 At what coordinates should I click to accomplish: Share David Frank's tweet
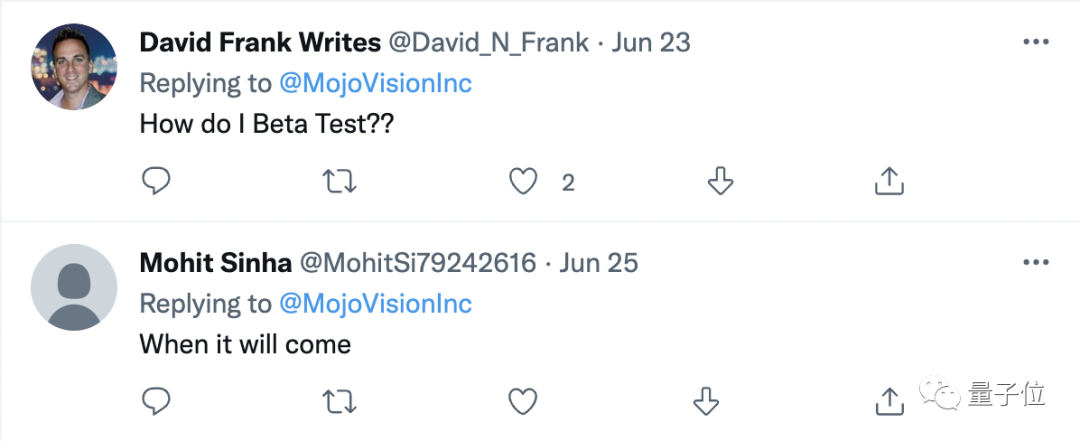[889, 181]
